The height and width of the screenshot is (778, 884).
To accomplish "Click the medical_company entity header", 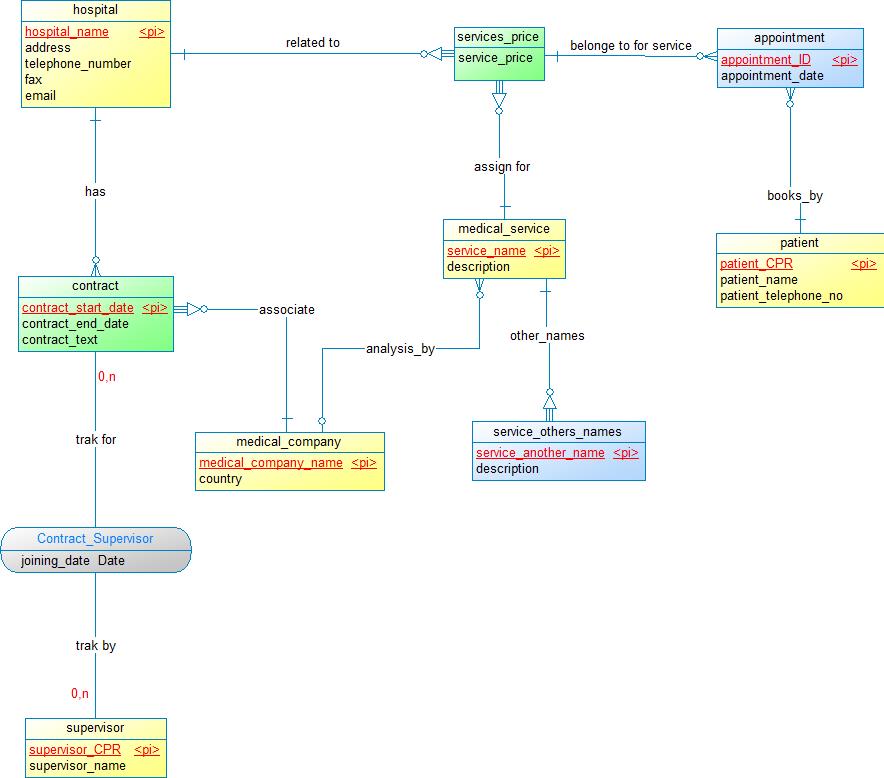I will click(x=288, y=442).
